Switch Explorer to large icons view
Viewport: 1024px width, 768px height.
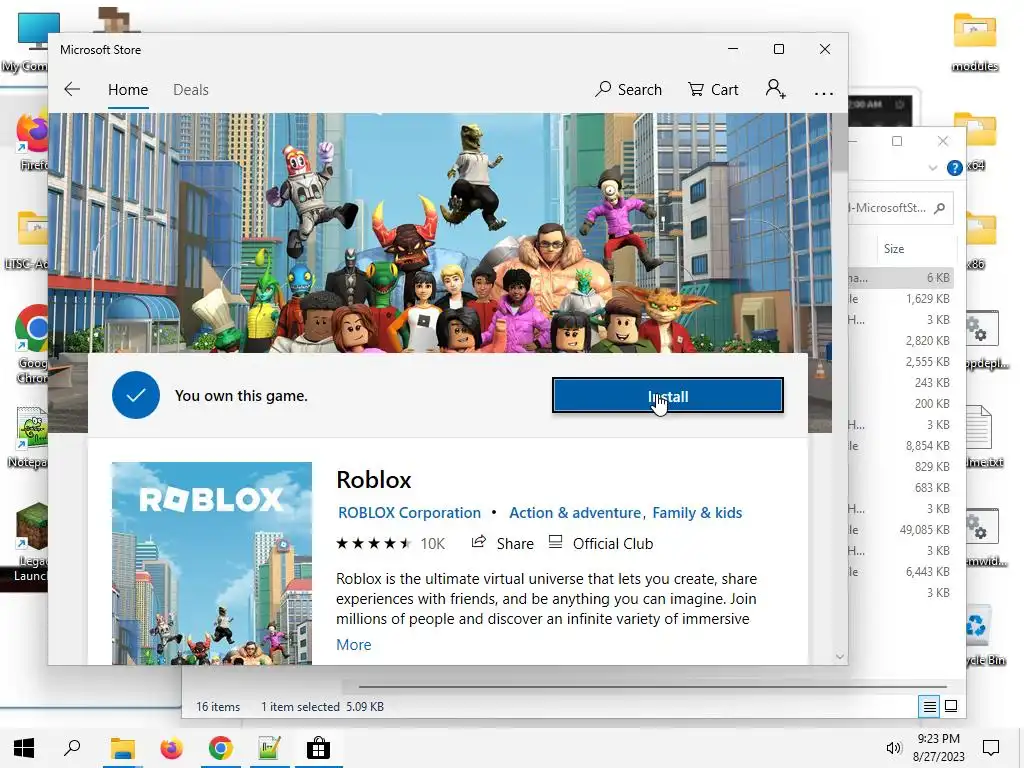tap(951, 706)
